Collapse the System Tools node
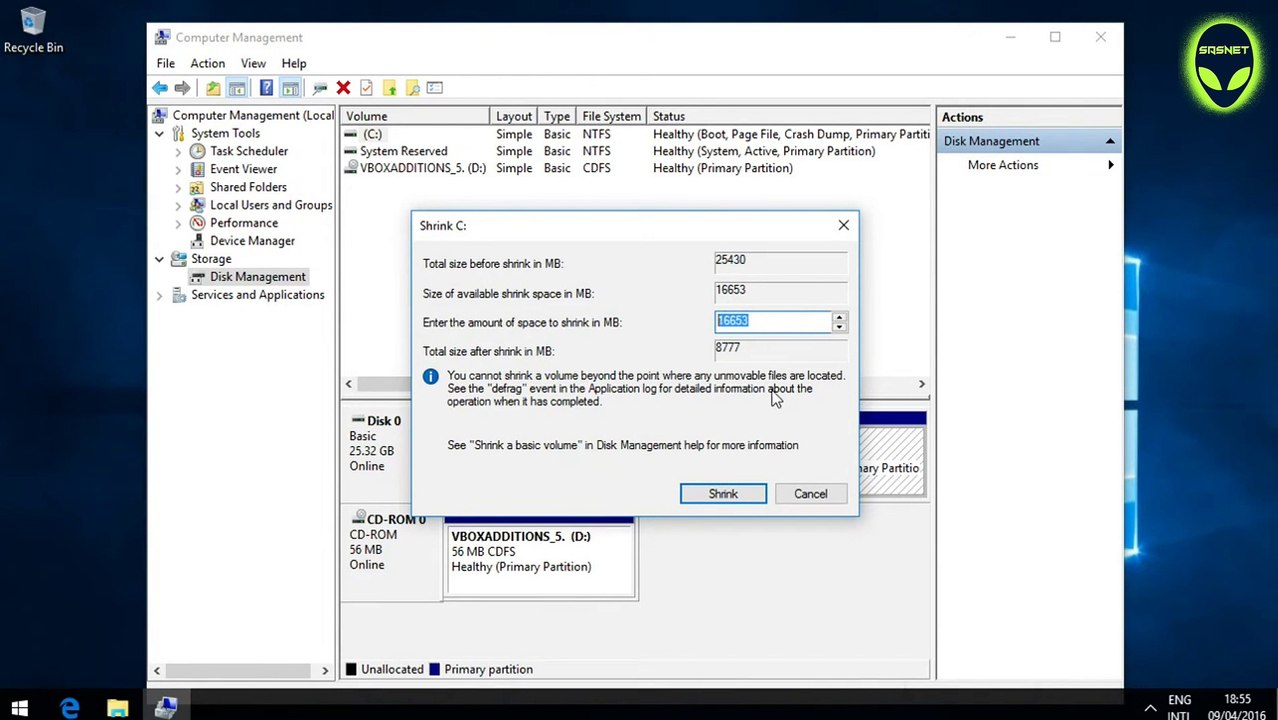The height and width of the screenshot is (720, 1278). (159, 133)
